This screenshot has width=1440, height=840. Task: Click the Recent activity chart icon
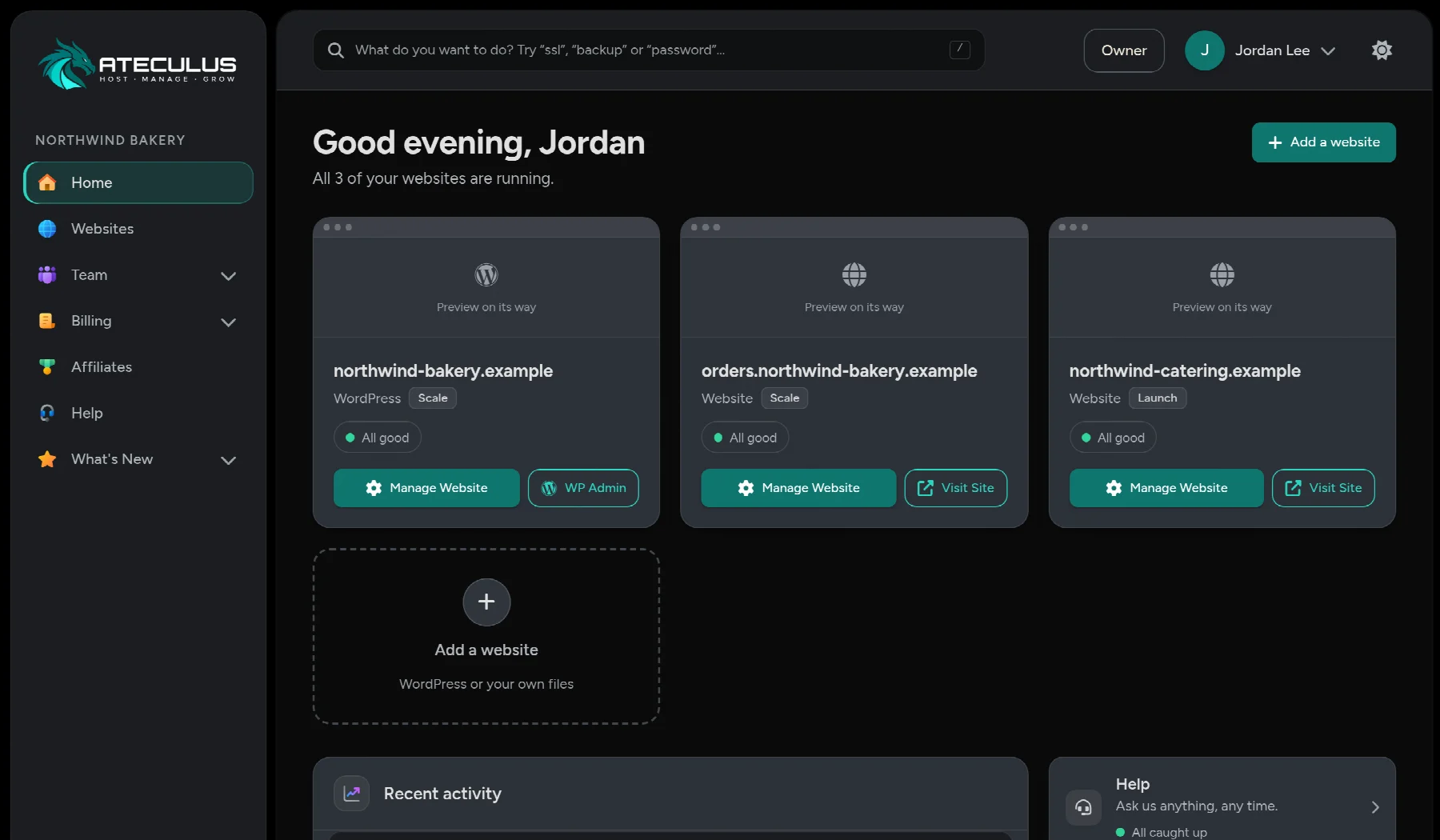click(x=351, y=794)
